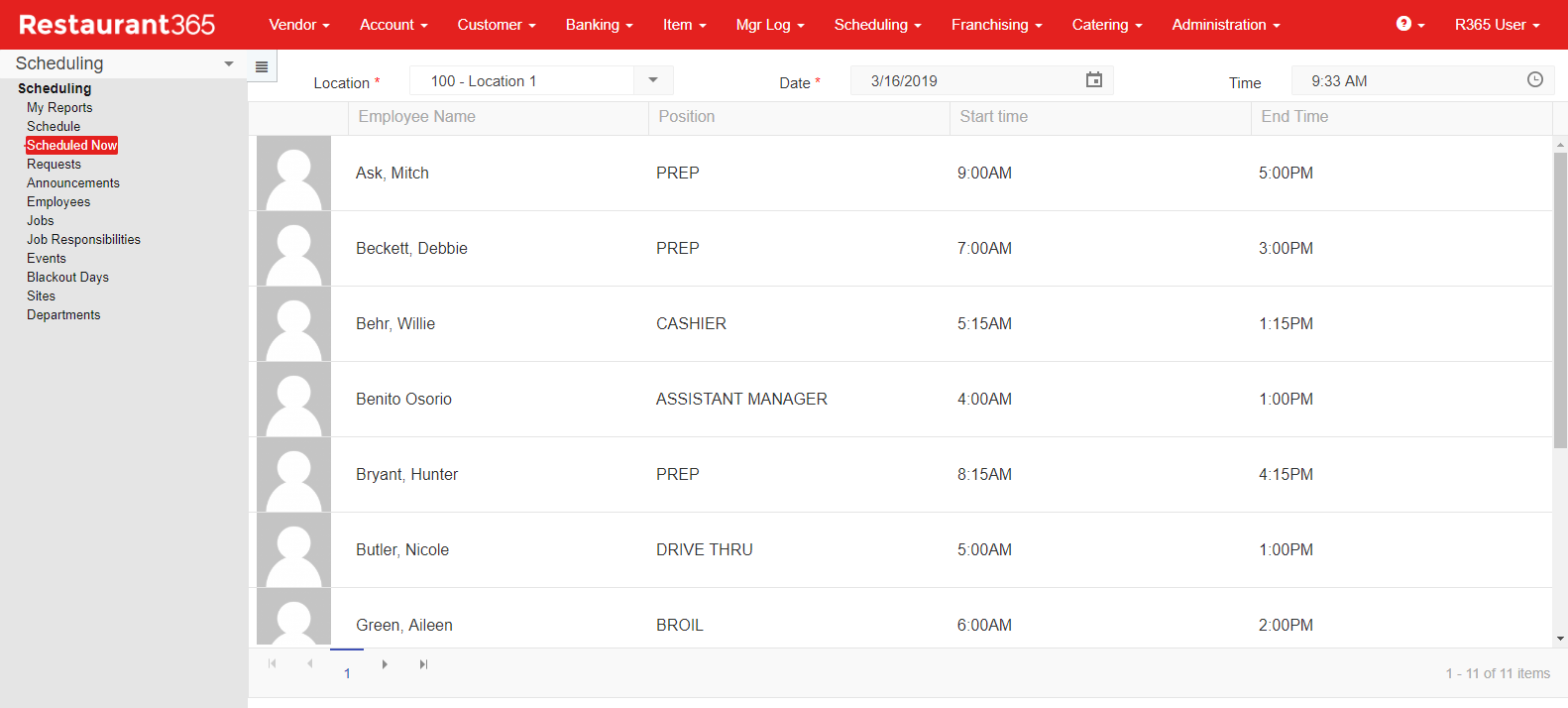This screenshot has height=708, width=1568.
Task: Click the Time input field
Action: click(x=1423, y=80)
